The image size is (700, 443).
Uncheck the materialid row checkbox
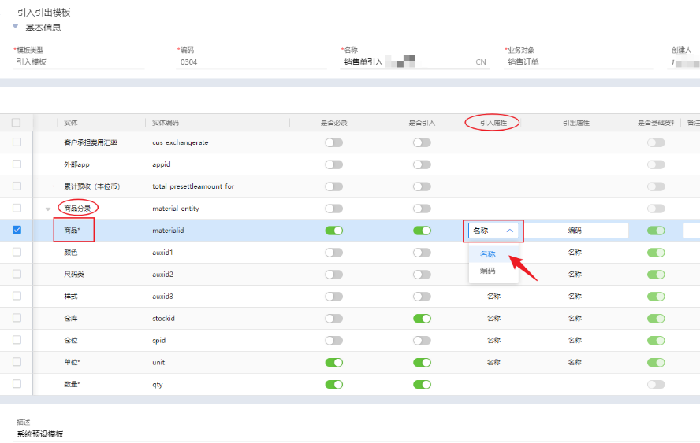point(16,230)
